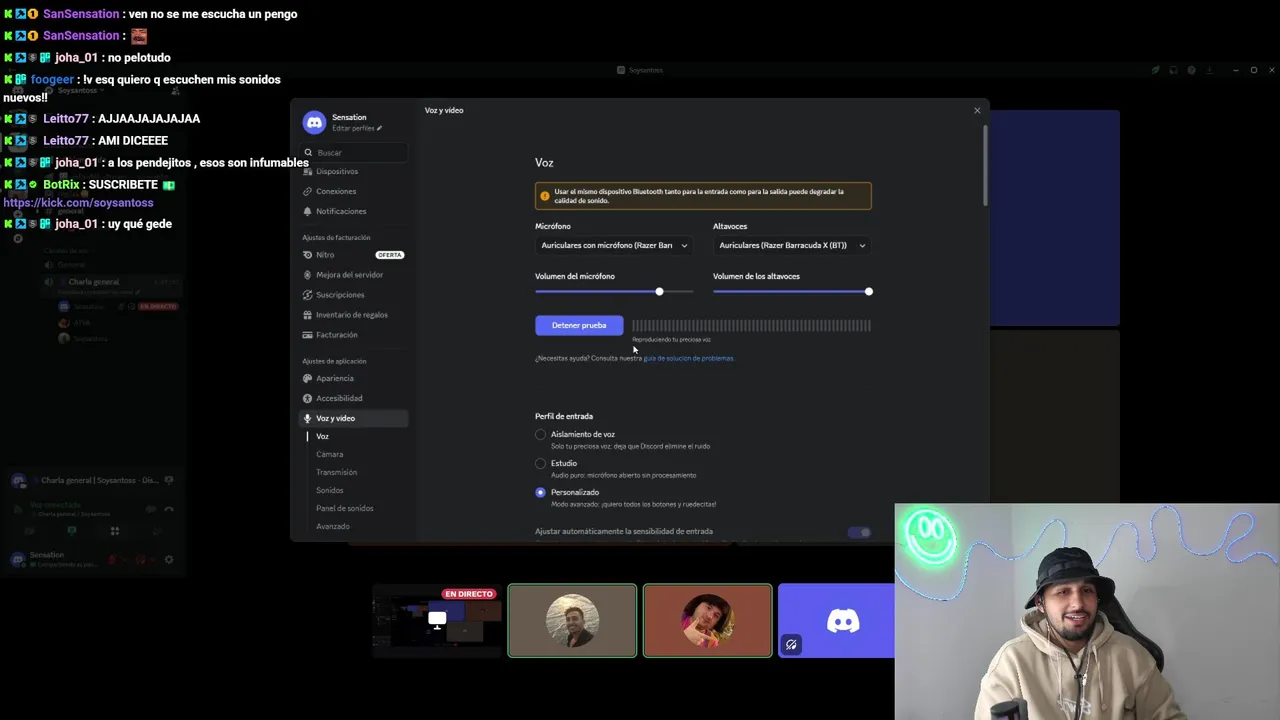Select the Voz sub-tab
1280x720 pixels.
pos(322,436)
